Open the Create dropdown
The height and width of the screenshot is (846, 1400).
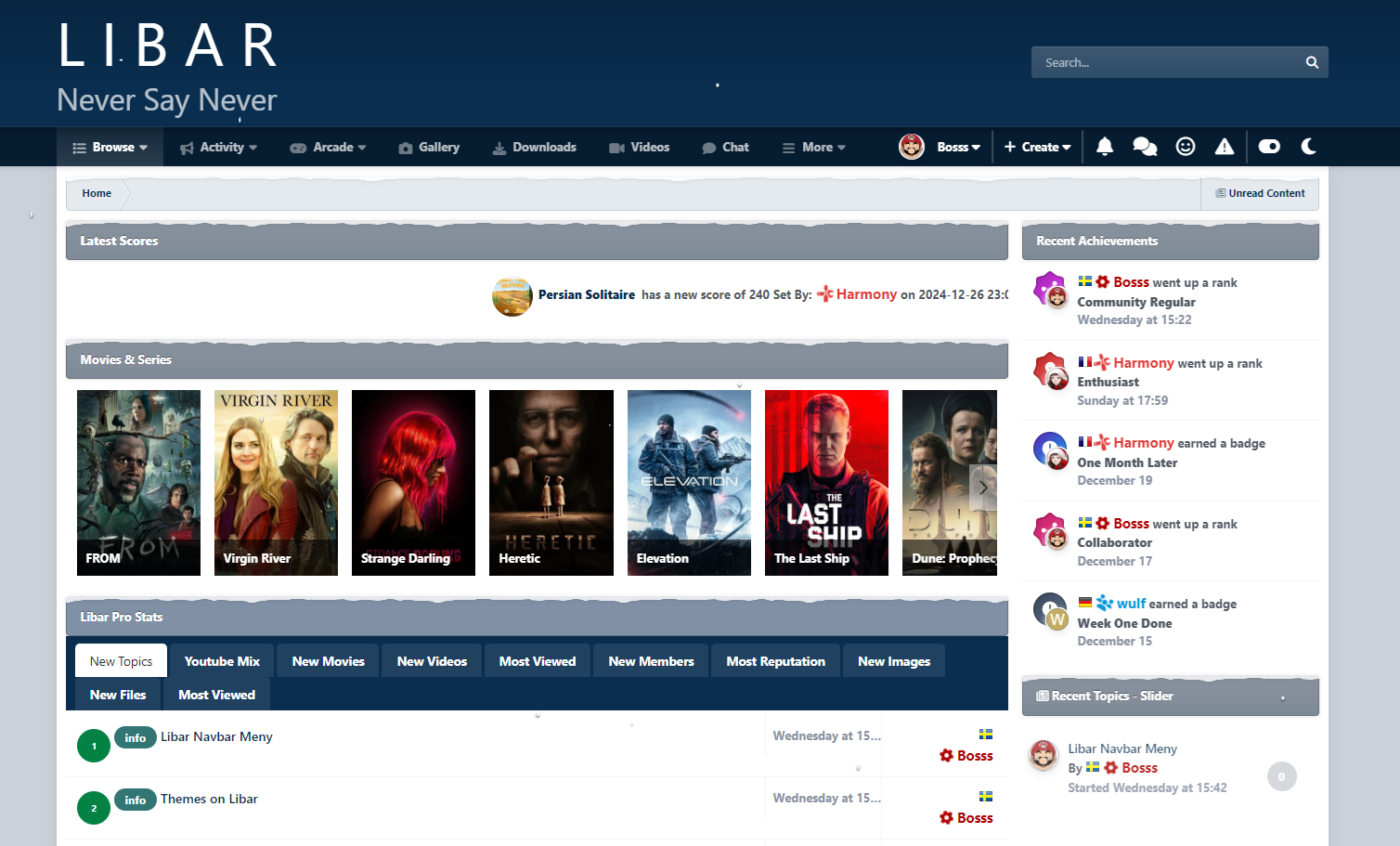pyautogui.click(x=1038, y=147)
